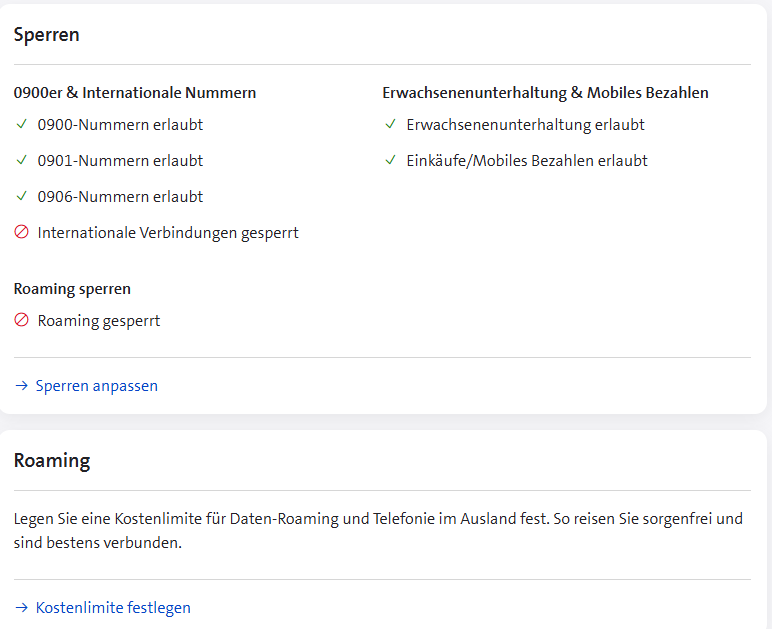
Task: Open the Sperren anpassen link
Action: tap(97, 386)
